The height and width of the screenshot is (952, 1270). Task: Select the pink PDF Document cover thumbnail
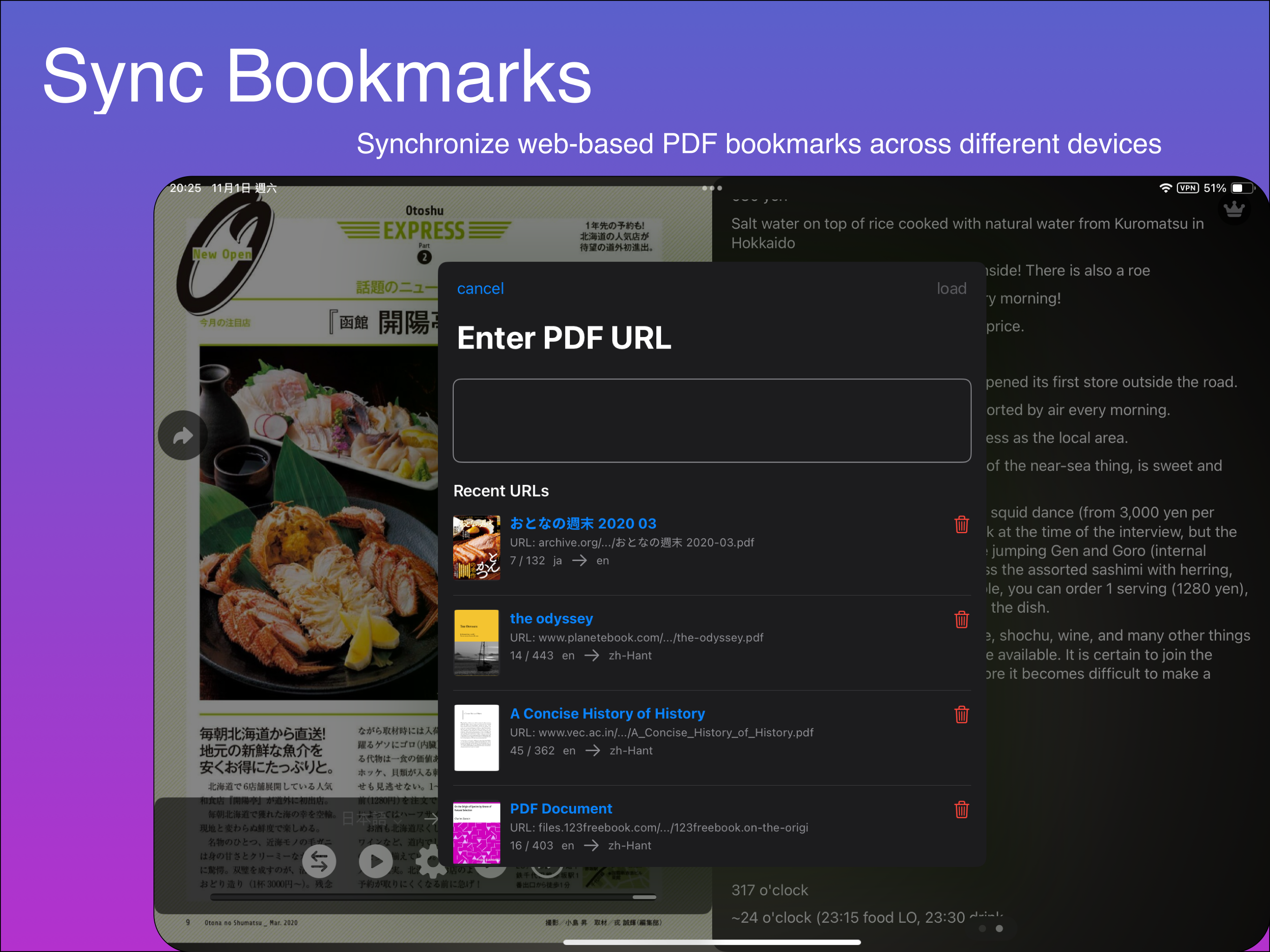point(476,833)
